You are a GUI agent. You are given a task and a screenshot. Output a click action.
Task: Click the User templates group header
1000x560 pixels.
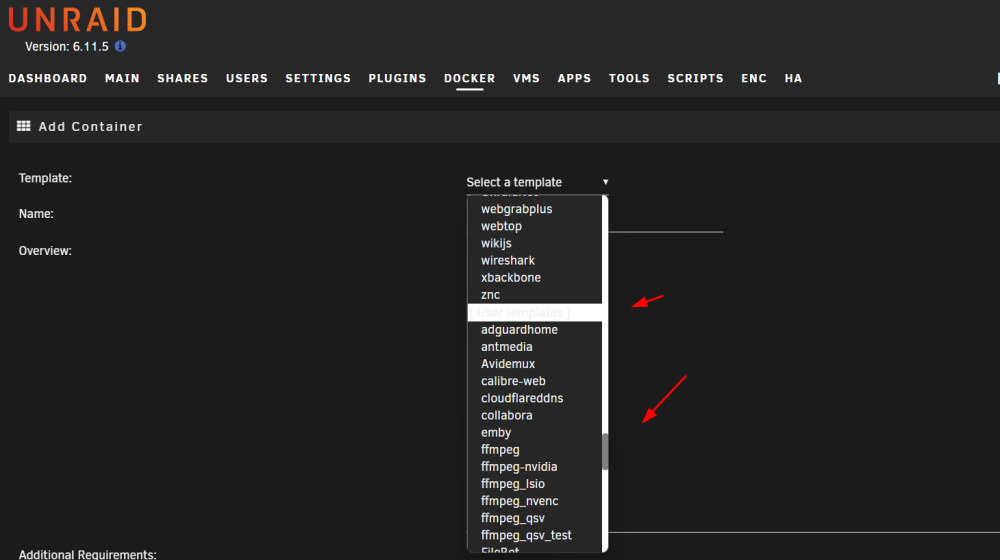pos(534,313)
